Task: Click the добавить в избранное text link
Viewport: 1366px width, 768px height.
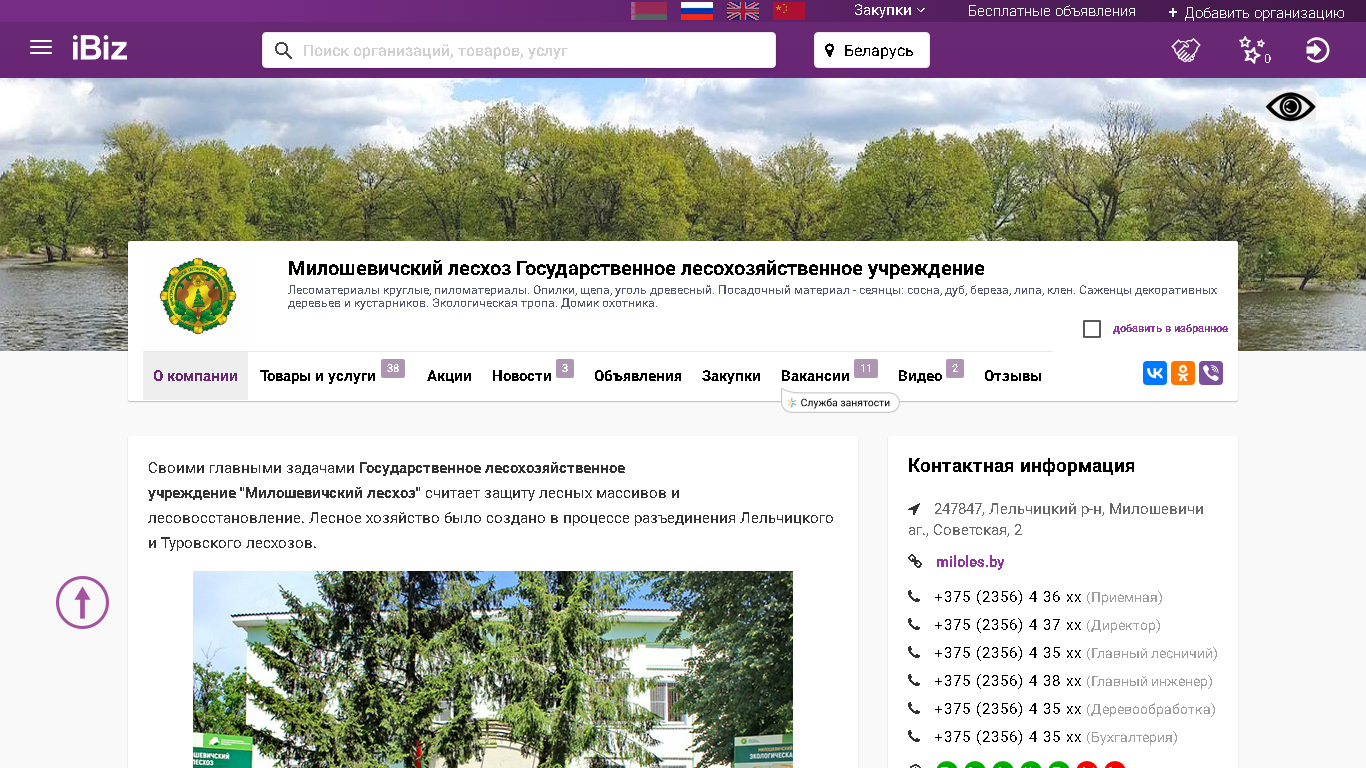Action: pos(1170,329)
